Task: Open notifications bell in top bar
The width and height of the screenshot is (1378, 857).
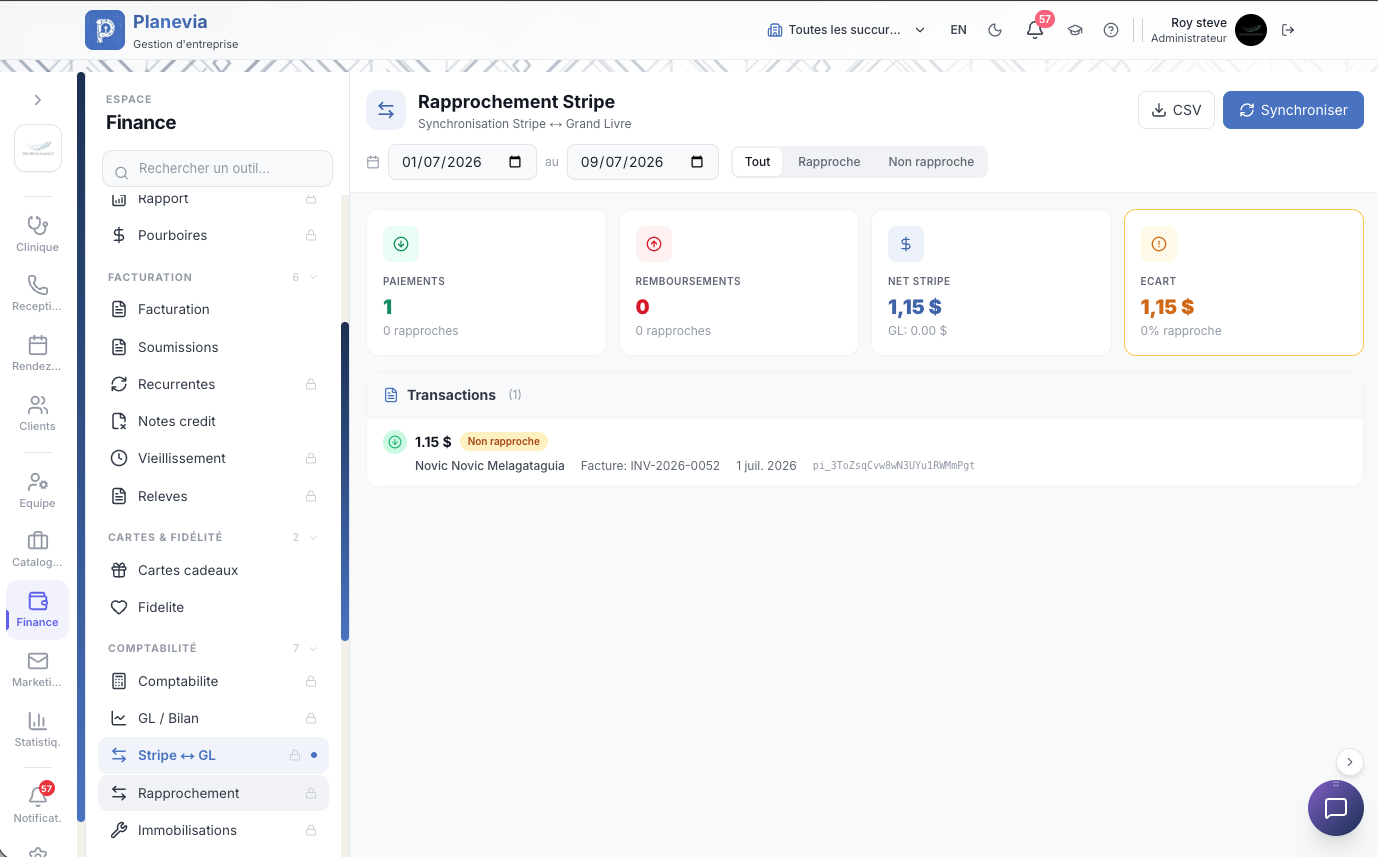Action: click(1035, 30)
